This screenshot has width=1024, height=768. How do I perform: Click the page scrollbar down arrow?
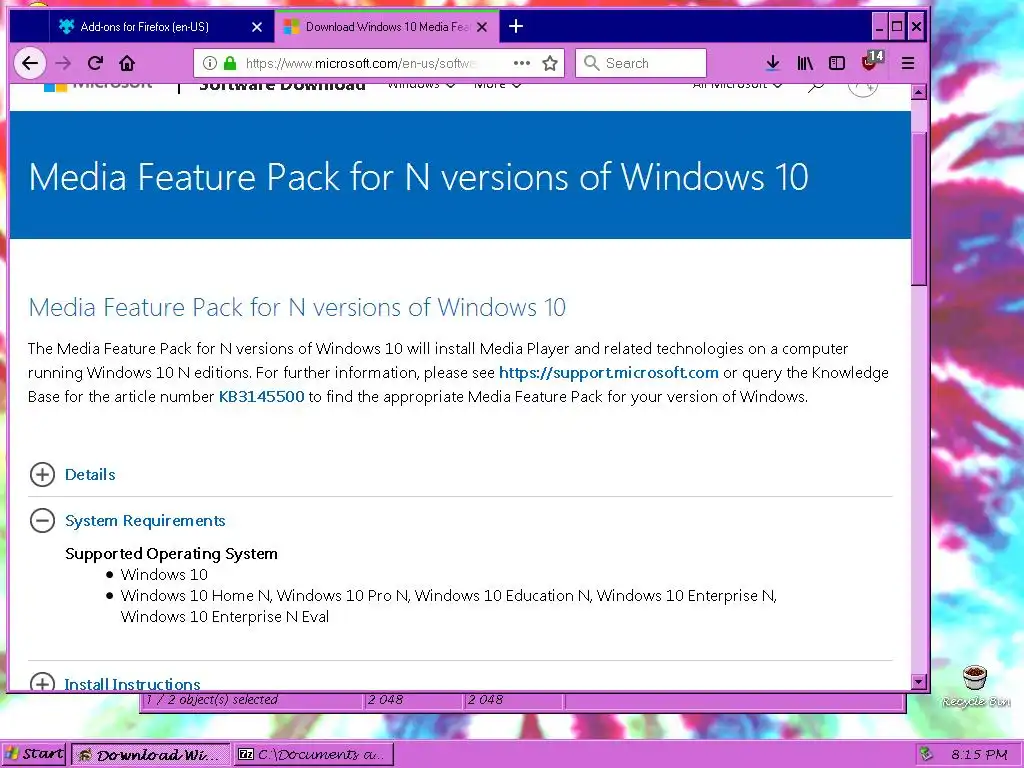919,682
